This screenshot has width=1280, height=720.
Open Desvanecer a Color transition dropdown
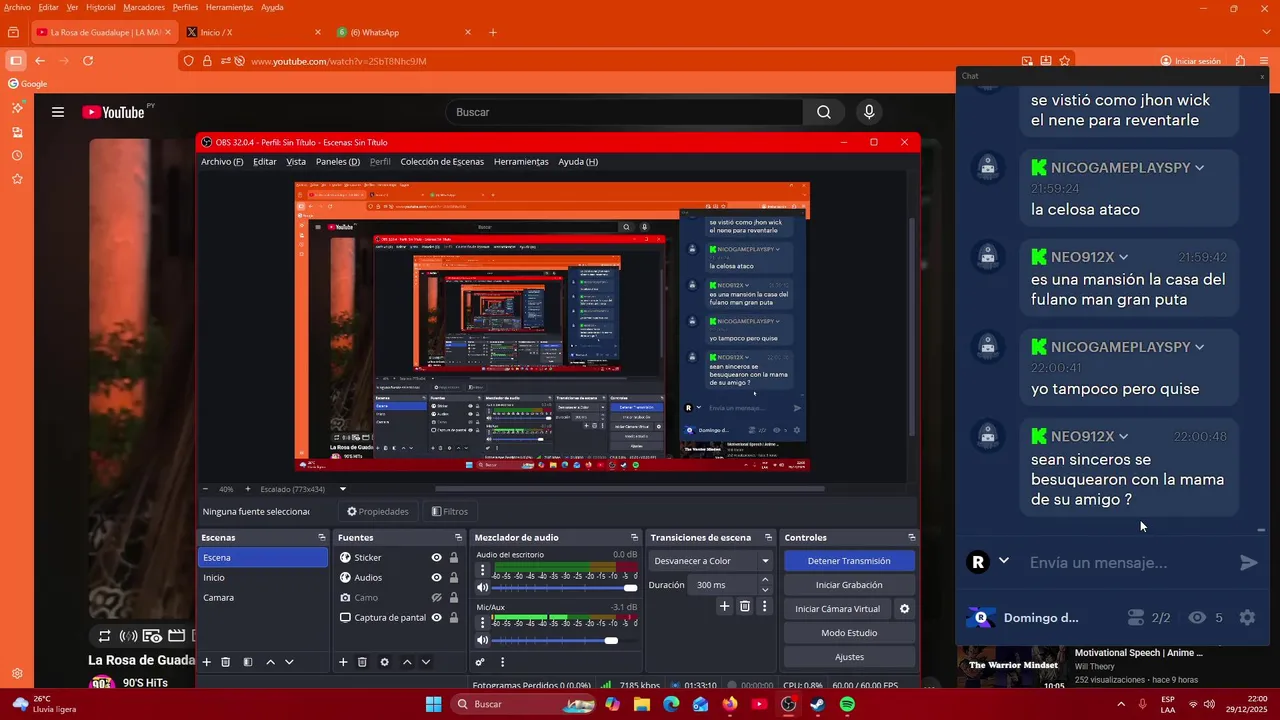click(711, 561)
